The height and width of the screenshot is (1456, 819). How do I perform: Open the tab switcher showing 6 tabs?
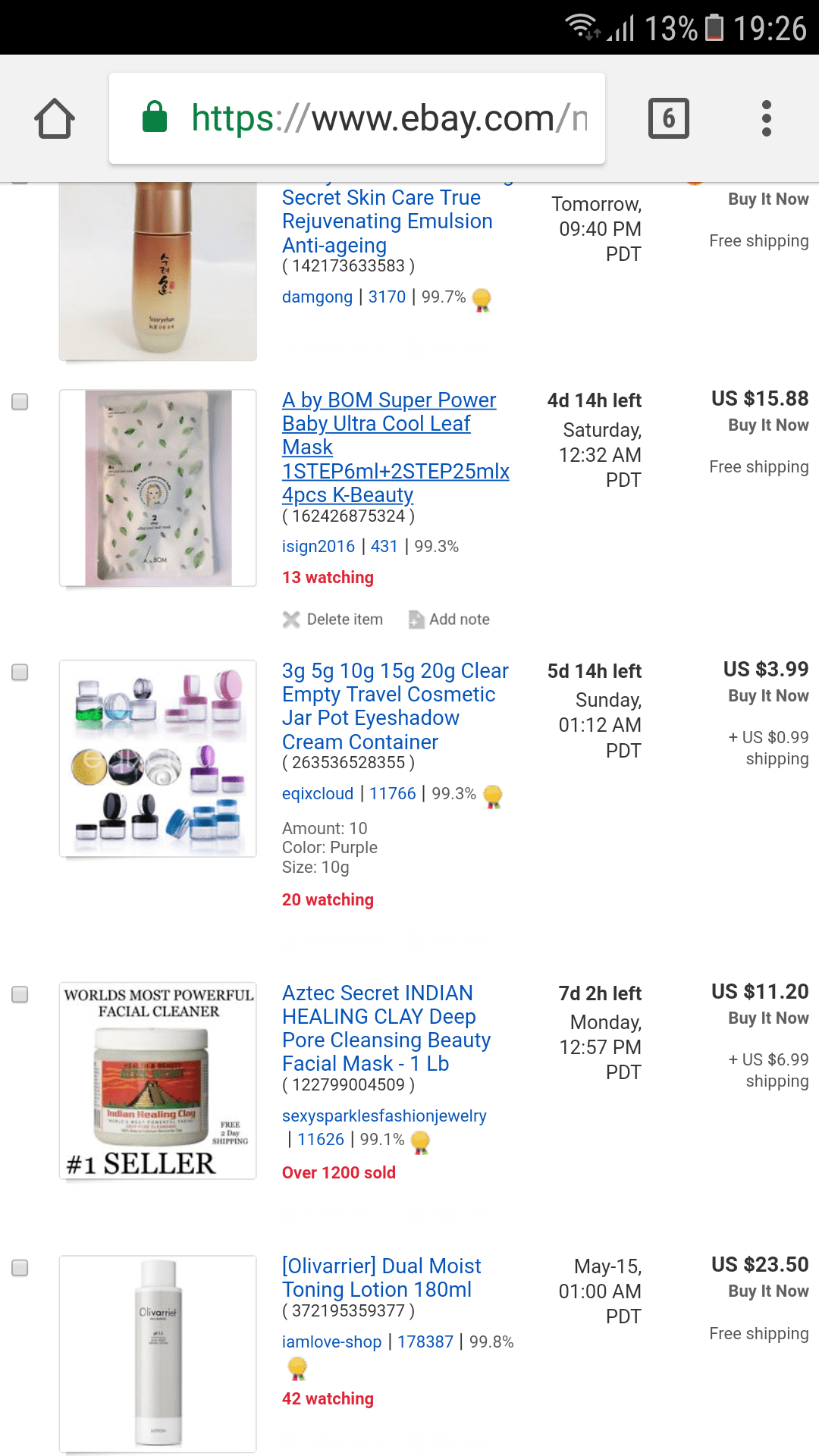tap(668, 118)
